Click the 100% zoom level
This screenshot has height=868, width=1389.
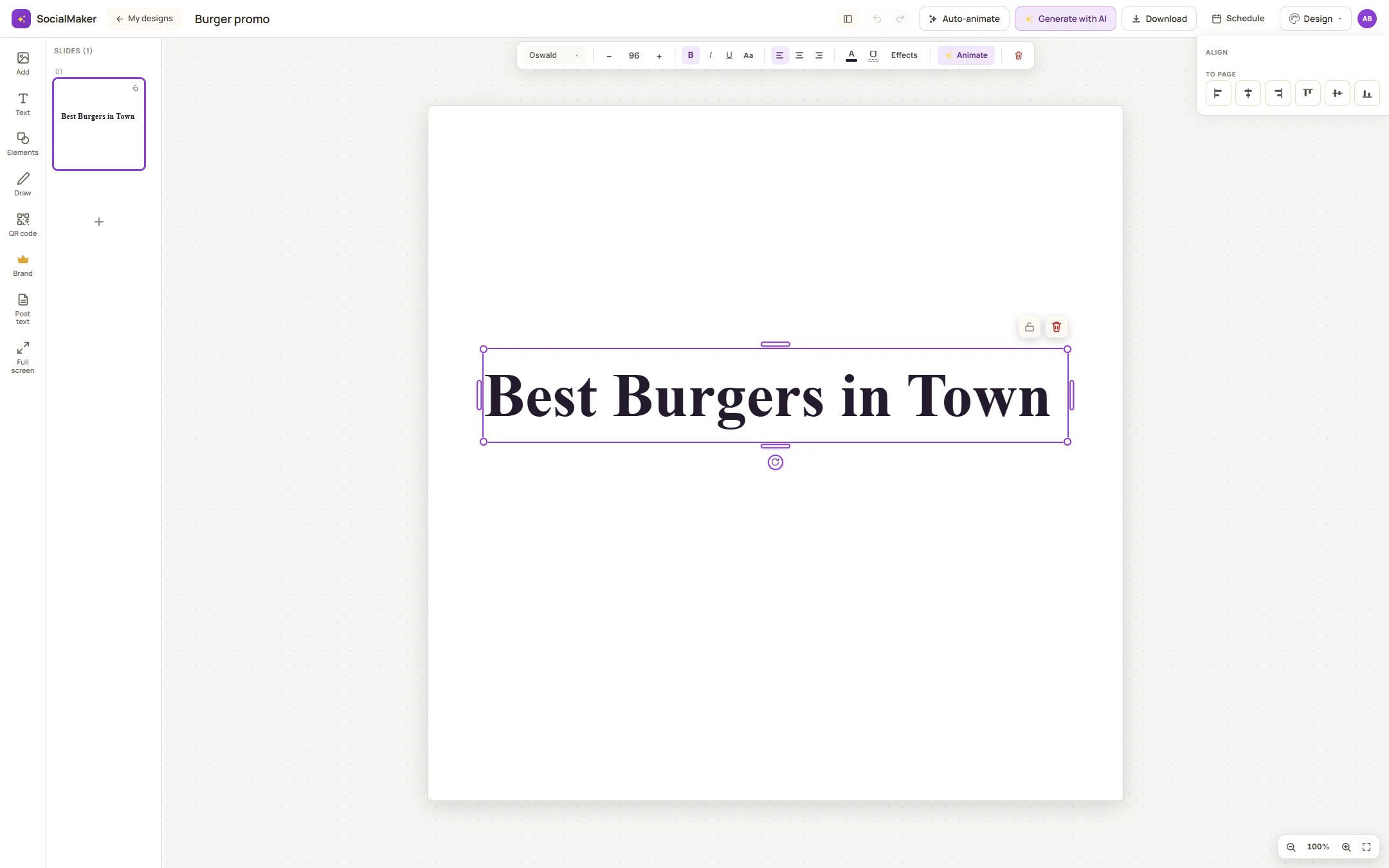coord(1318,847)
